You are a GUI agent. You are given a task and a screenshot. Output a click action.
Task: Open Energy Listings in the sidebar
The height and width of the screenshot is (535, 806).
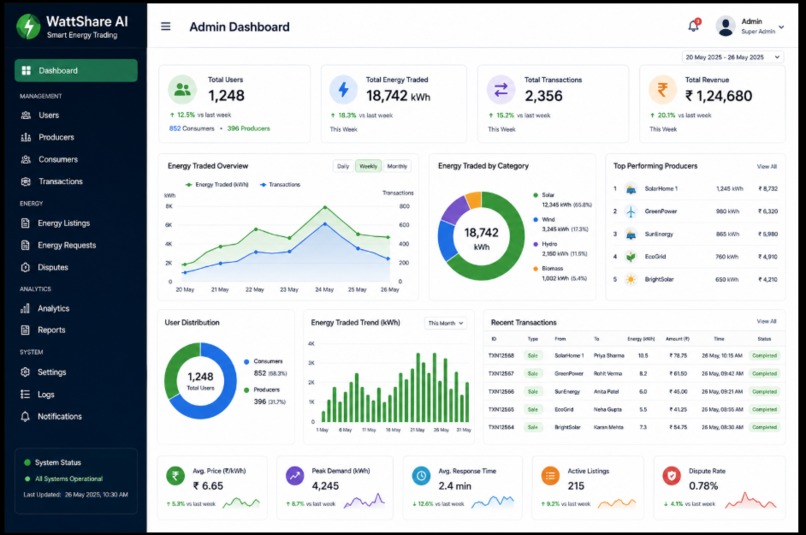click(x=63, y=223)
